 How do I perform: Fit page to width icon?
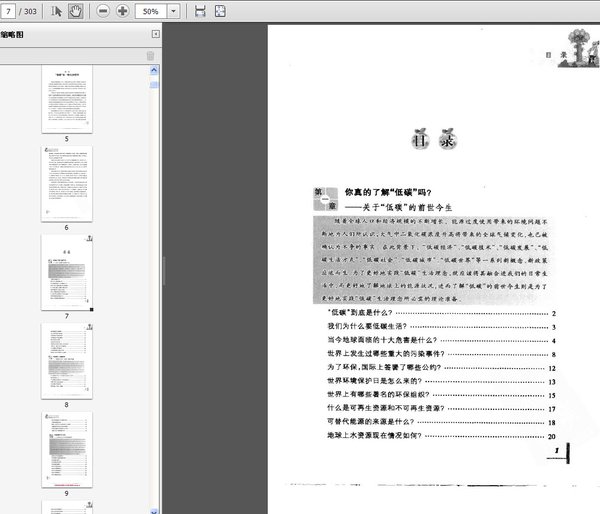(200, 11)
